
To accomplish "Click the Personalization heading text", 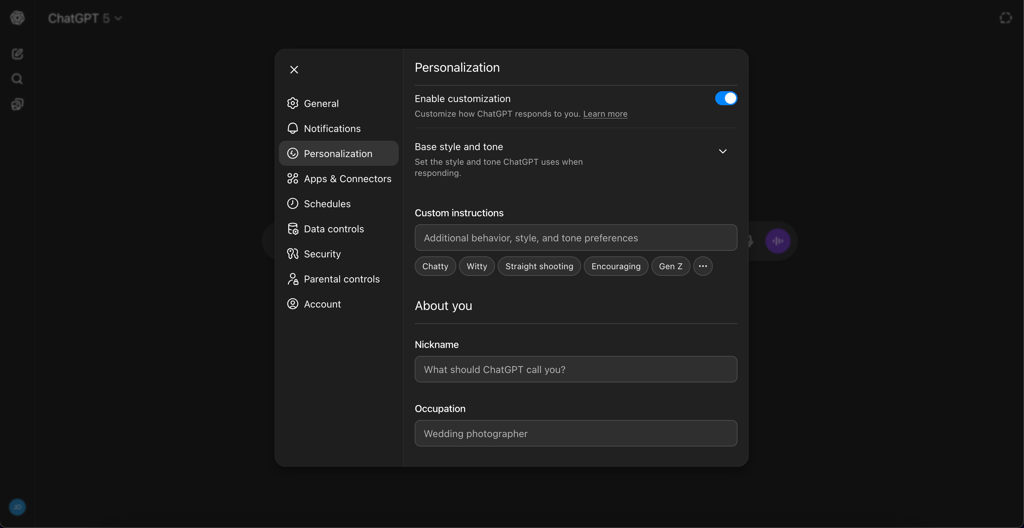I will 457,67.
